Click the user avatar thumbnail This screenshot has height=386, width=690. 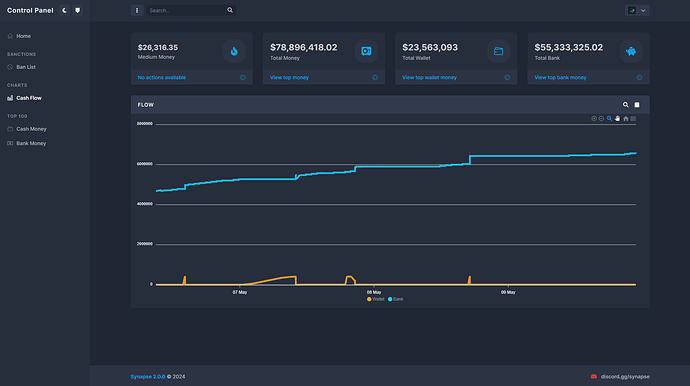(631, 10)
